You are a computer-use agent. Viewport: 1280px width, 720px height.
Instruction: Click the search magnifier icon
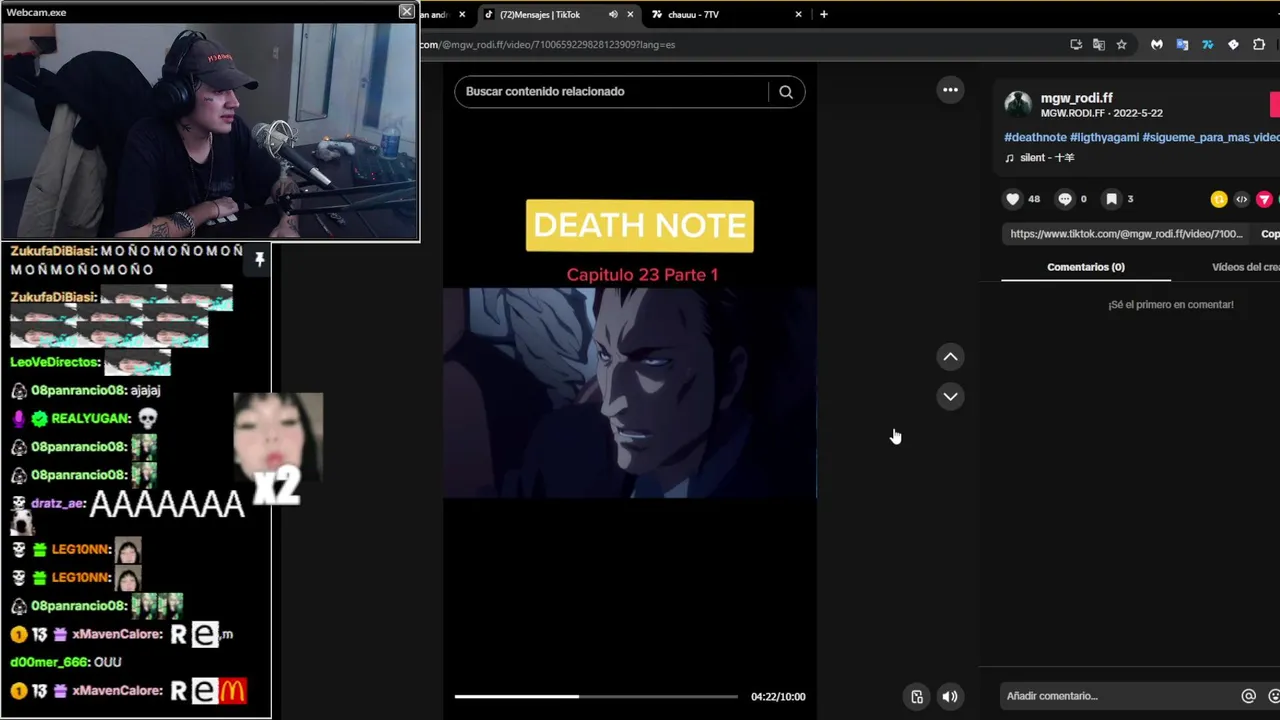pos(786,92)
